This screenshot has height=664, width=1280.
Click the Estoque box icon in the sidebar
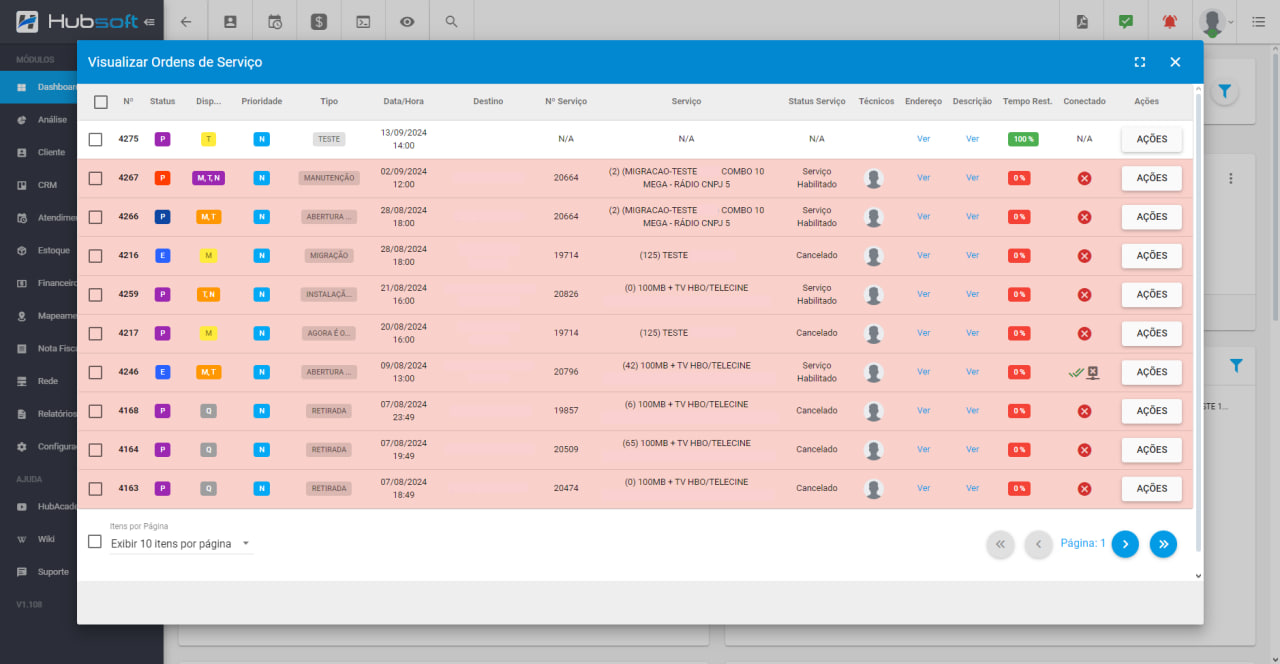click(x=22, y=251)
